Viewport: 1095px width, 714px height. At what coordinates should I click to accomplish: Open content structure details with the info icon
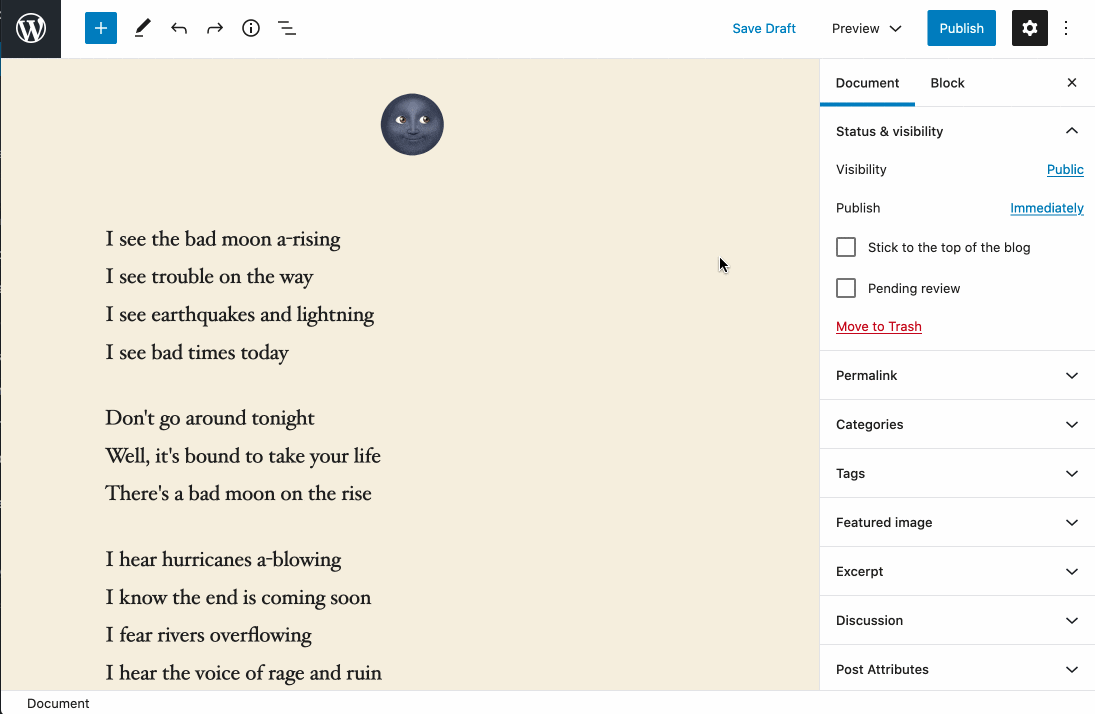(251, 28)
